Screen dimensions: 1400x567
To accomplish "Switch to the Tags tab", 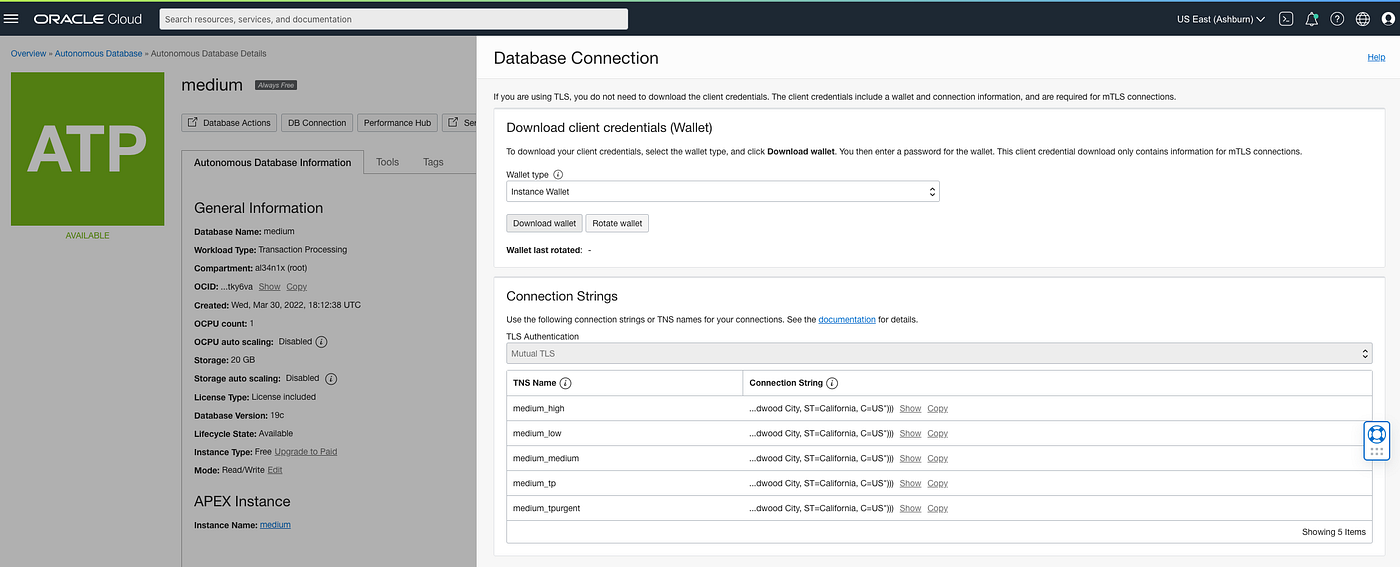I will 433,162.
